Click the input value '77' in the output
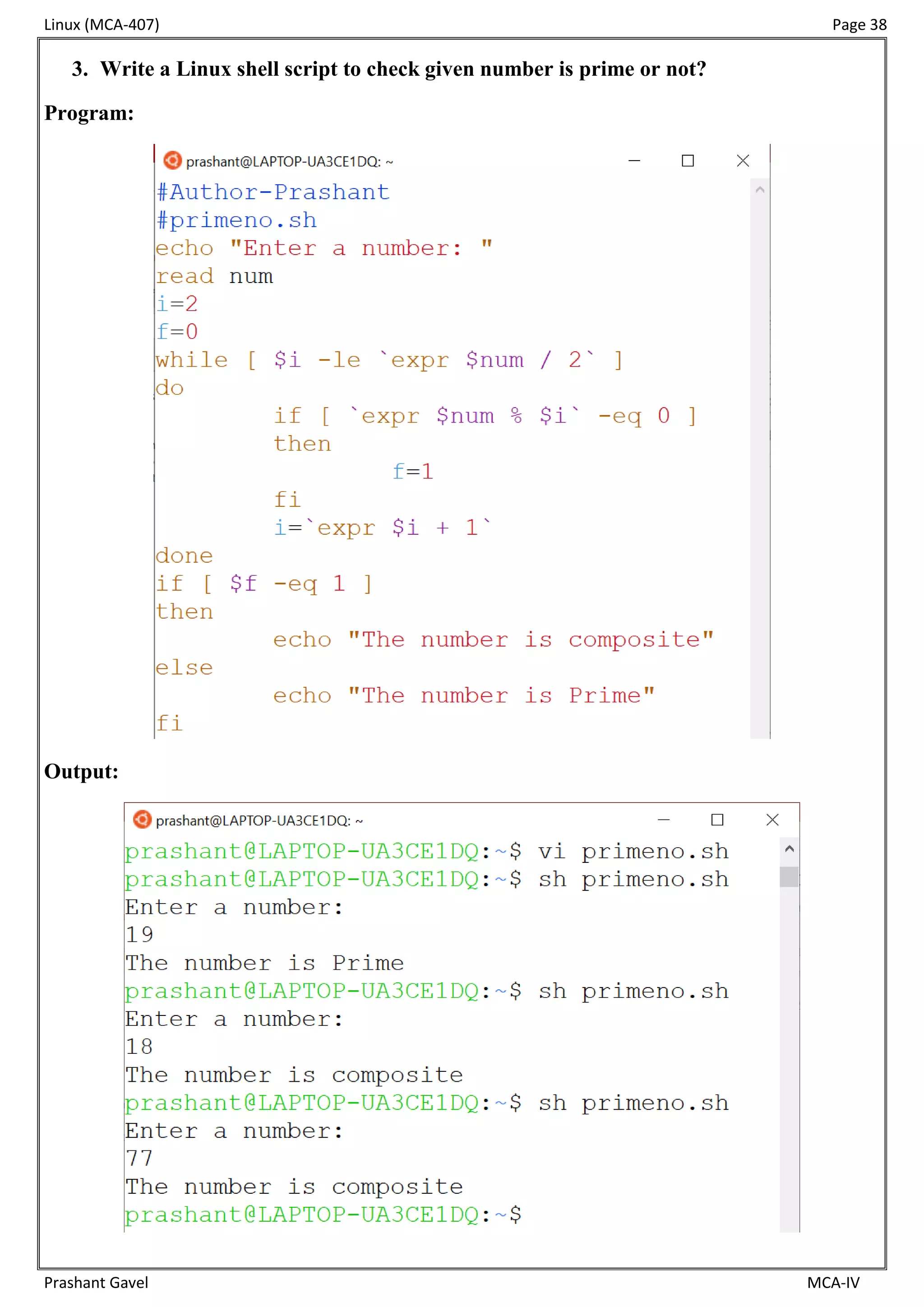This screenshot has height=1307, width=924. point(139,1159)
